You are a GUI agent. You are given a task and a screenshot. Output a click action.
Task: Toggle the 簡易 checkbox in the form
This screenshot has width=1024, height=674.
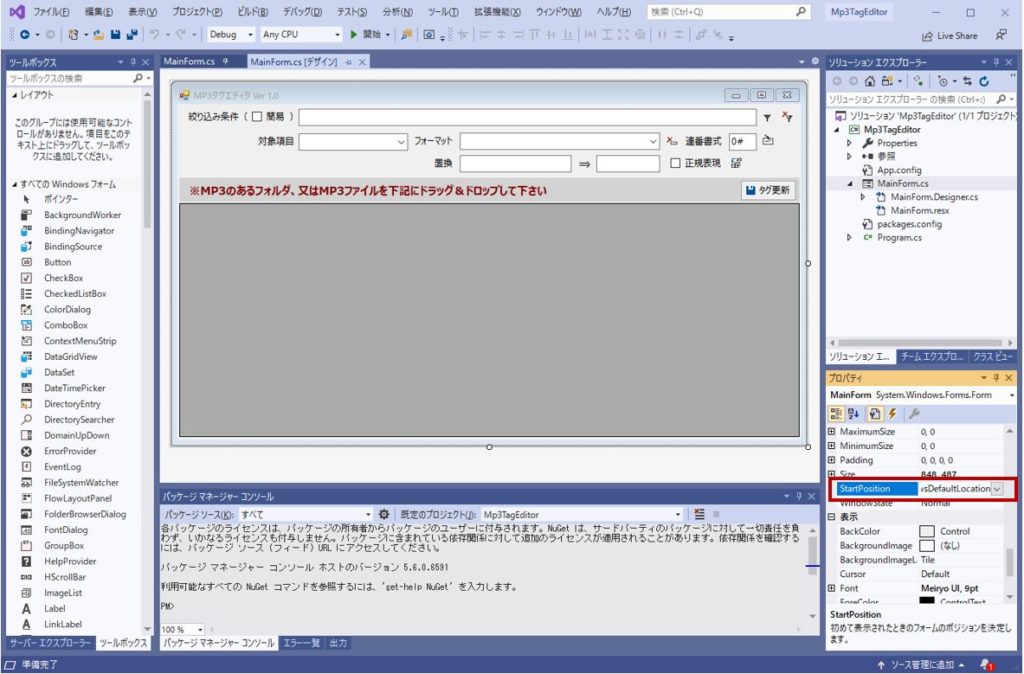[257, 117]
